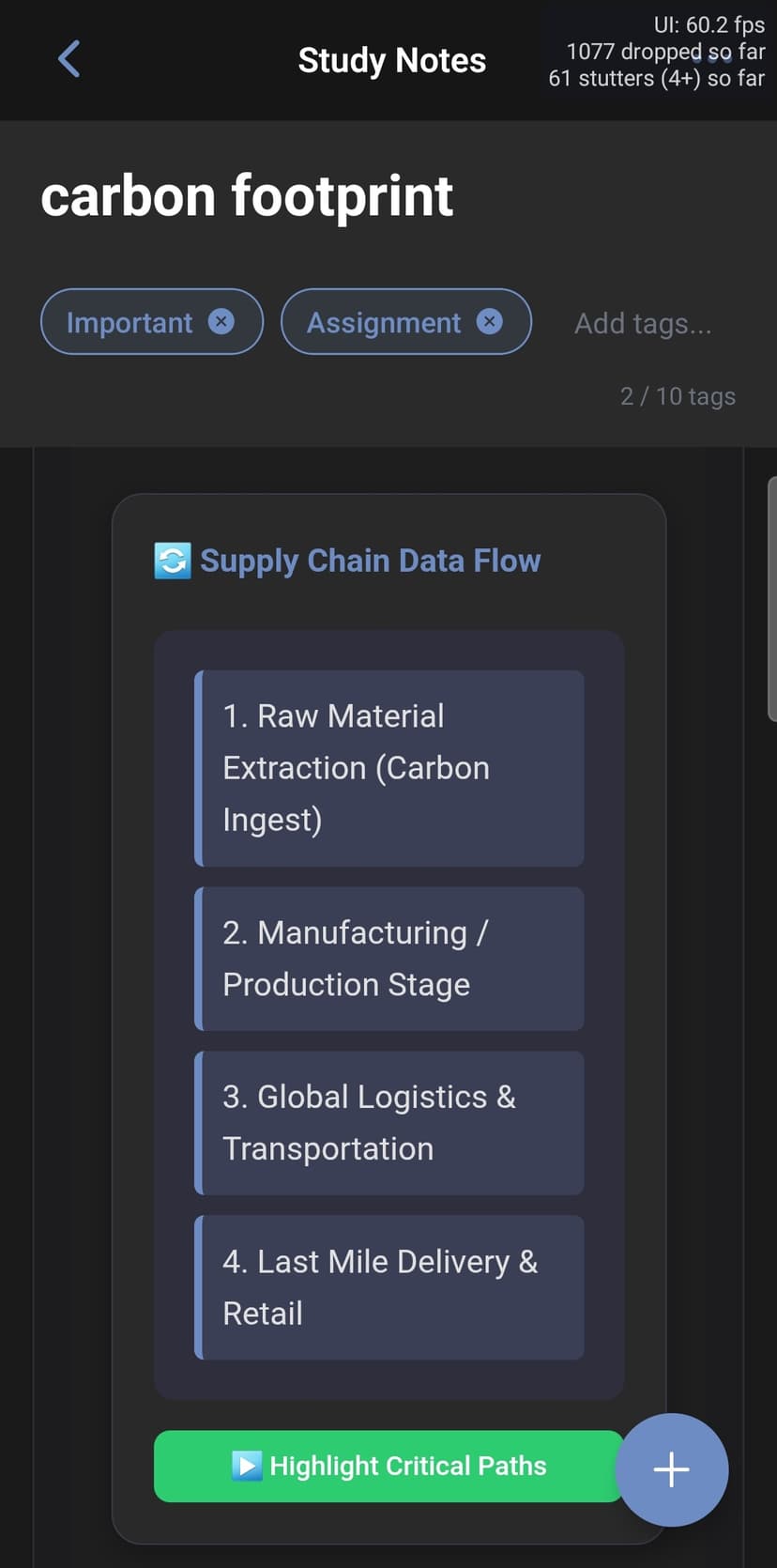The image size is (777, 1568).
Task: Select step 4 Last Mile Delivery & Retail
Action: 389,1287
